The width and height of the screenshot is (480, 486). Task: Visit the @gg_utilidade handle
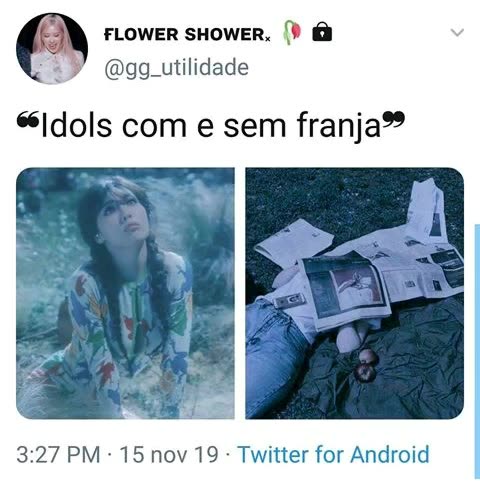[177, 68]
